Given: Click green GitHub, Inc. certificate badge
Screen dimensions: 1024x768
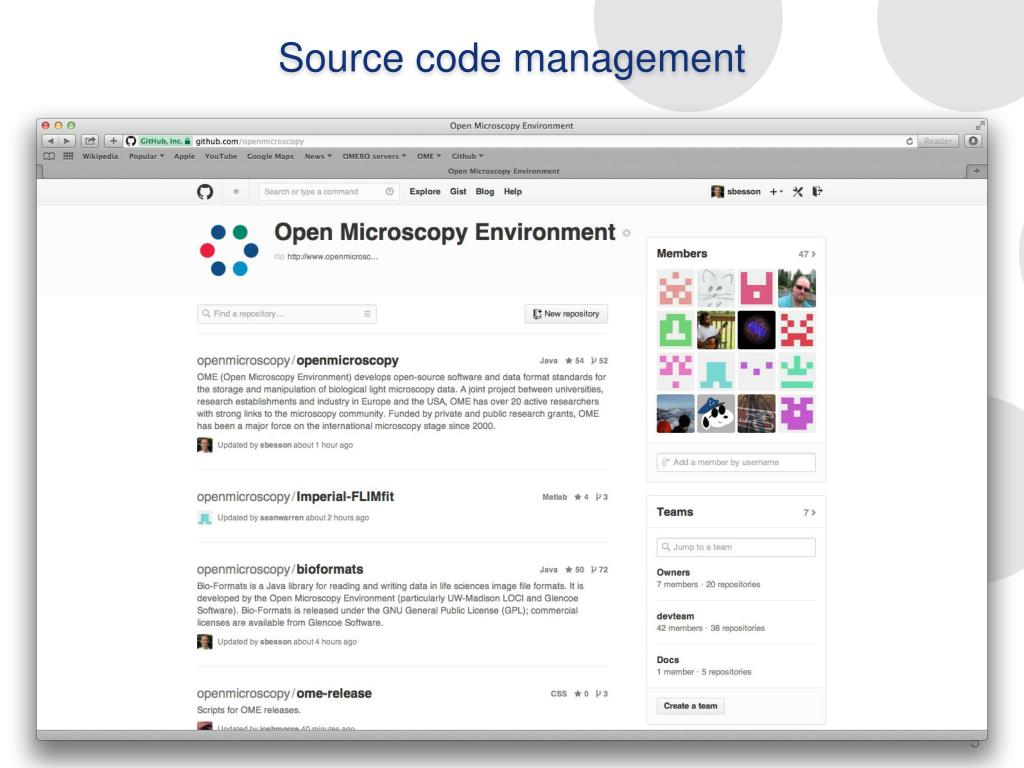Looking at the screenshot, I should (165, 141).
